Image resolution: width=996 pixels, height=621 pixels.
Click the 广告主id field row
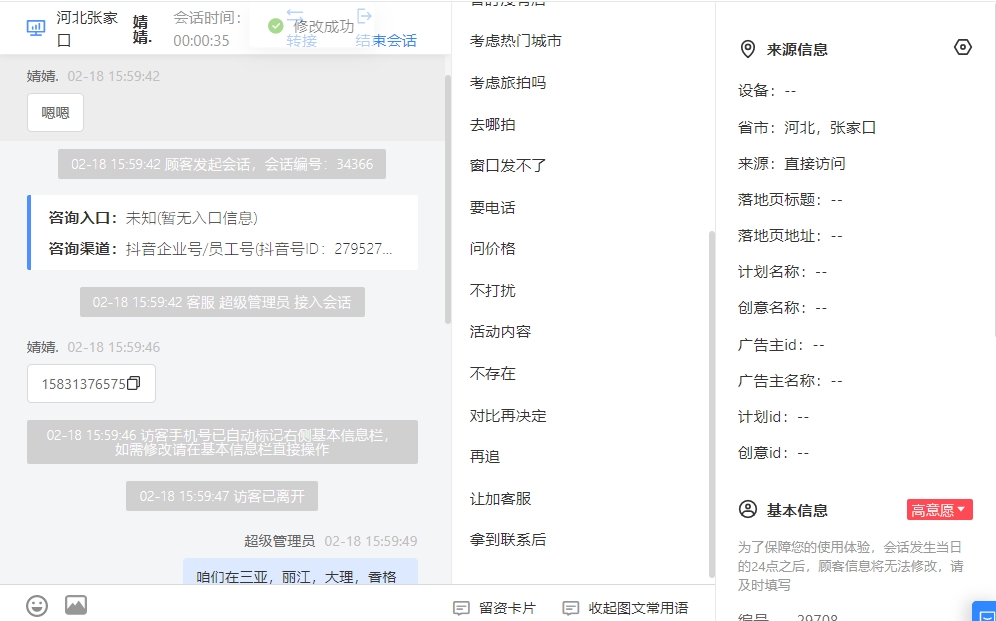[781, 345]
